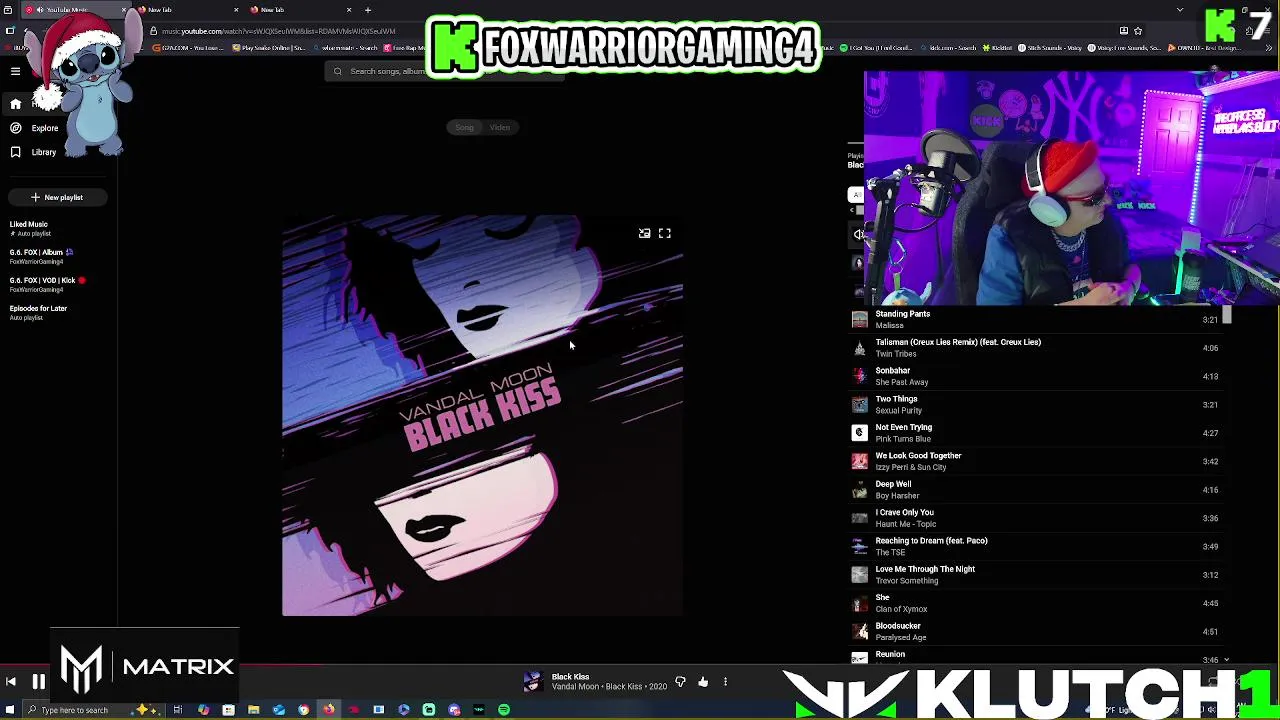Close the third New Tab

point(349,10)
